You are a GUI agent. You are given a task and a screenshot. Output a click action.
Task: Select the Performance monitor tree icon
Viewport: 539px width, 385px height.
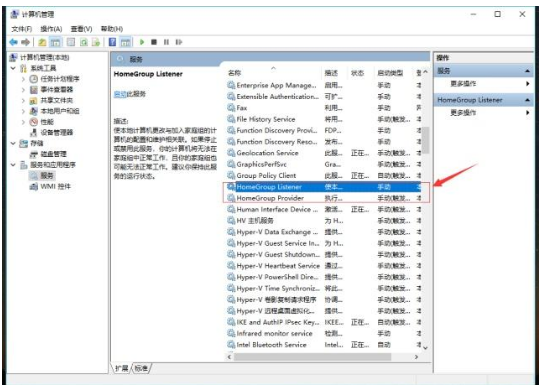point(33,122)
